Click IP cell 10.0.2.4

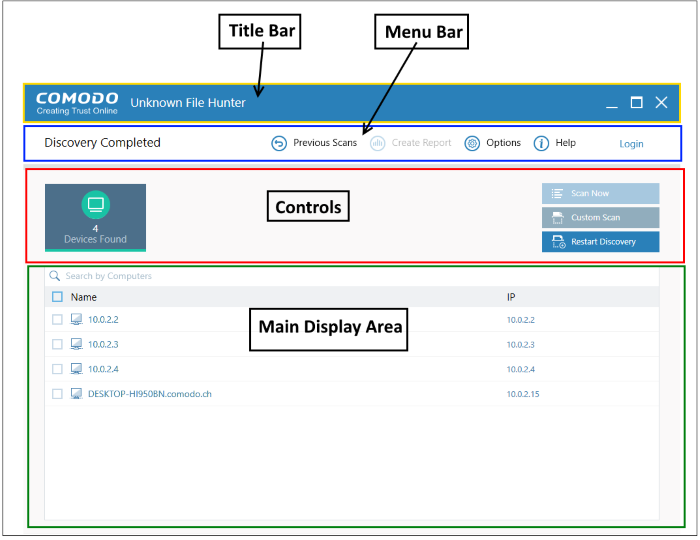521,370
